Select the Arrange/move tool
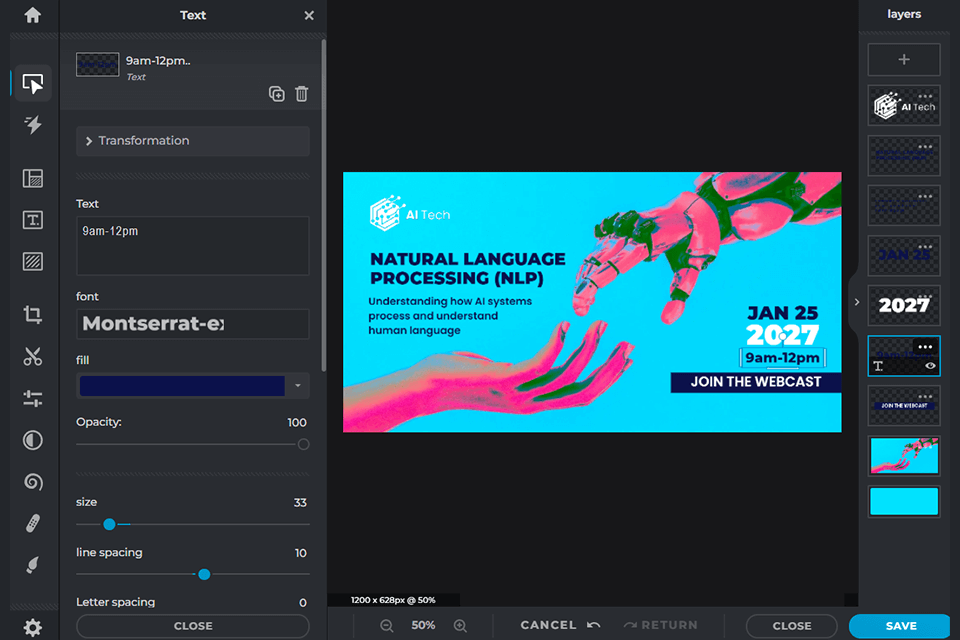The width and height of the screenshot is (960, 640). coord(32,83)
